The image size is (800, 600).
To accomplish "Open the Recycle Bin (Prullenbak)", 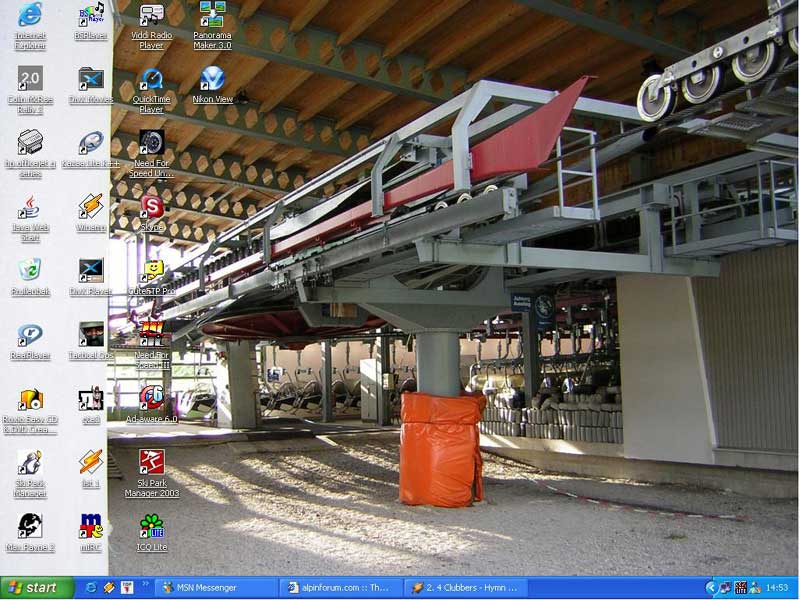I will [30, 270].
